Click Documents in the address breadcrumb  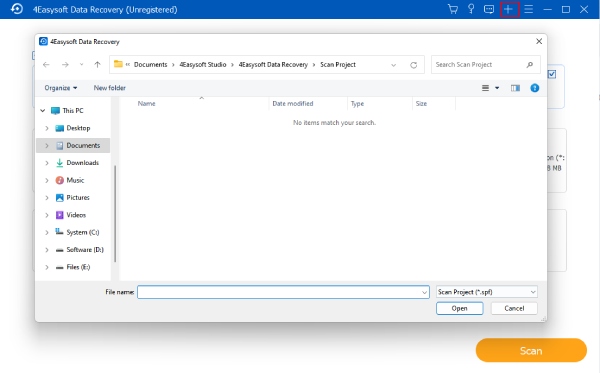[x=150, y=65]
